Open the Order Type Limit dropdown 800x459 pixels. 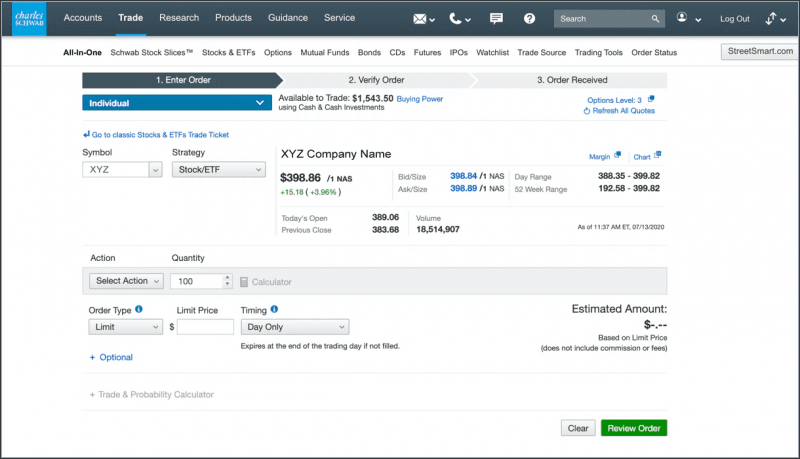[126, 327]
